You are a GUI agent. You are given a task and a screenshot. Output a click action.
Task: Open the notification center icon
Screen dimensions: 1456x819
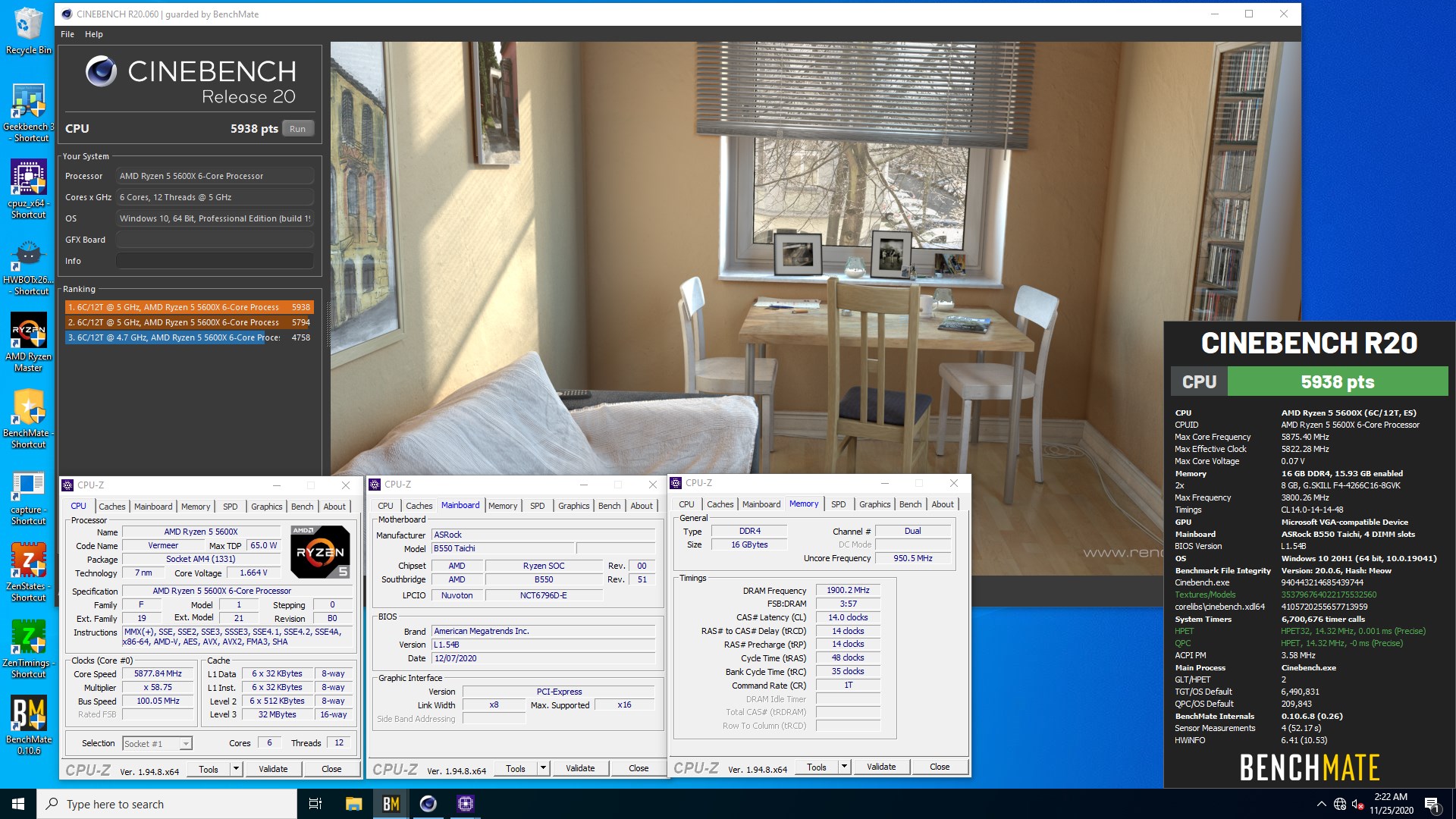(1432, 804)
